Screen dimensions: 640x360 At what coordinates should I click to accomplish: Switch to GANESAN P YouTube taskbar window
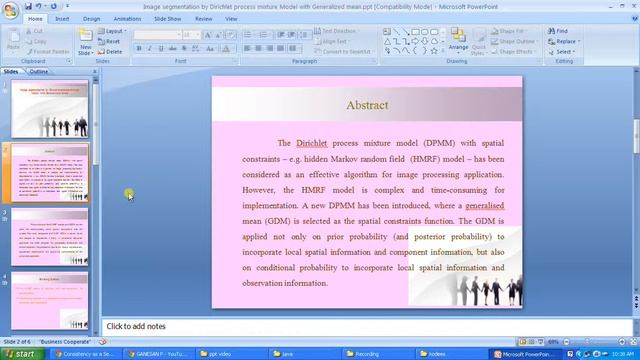click(x=159, y=354)
